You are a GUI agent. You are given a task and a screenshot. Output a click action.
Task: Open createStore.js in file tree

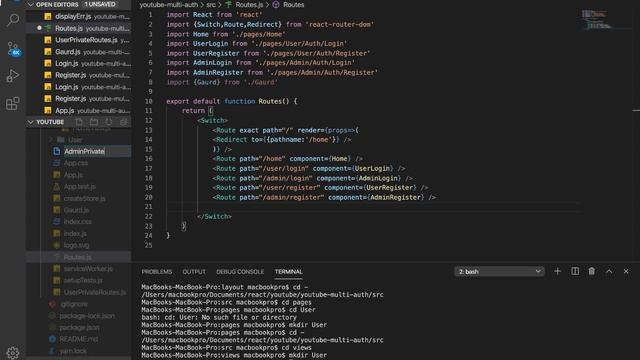click(x=84, y=198)
